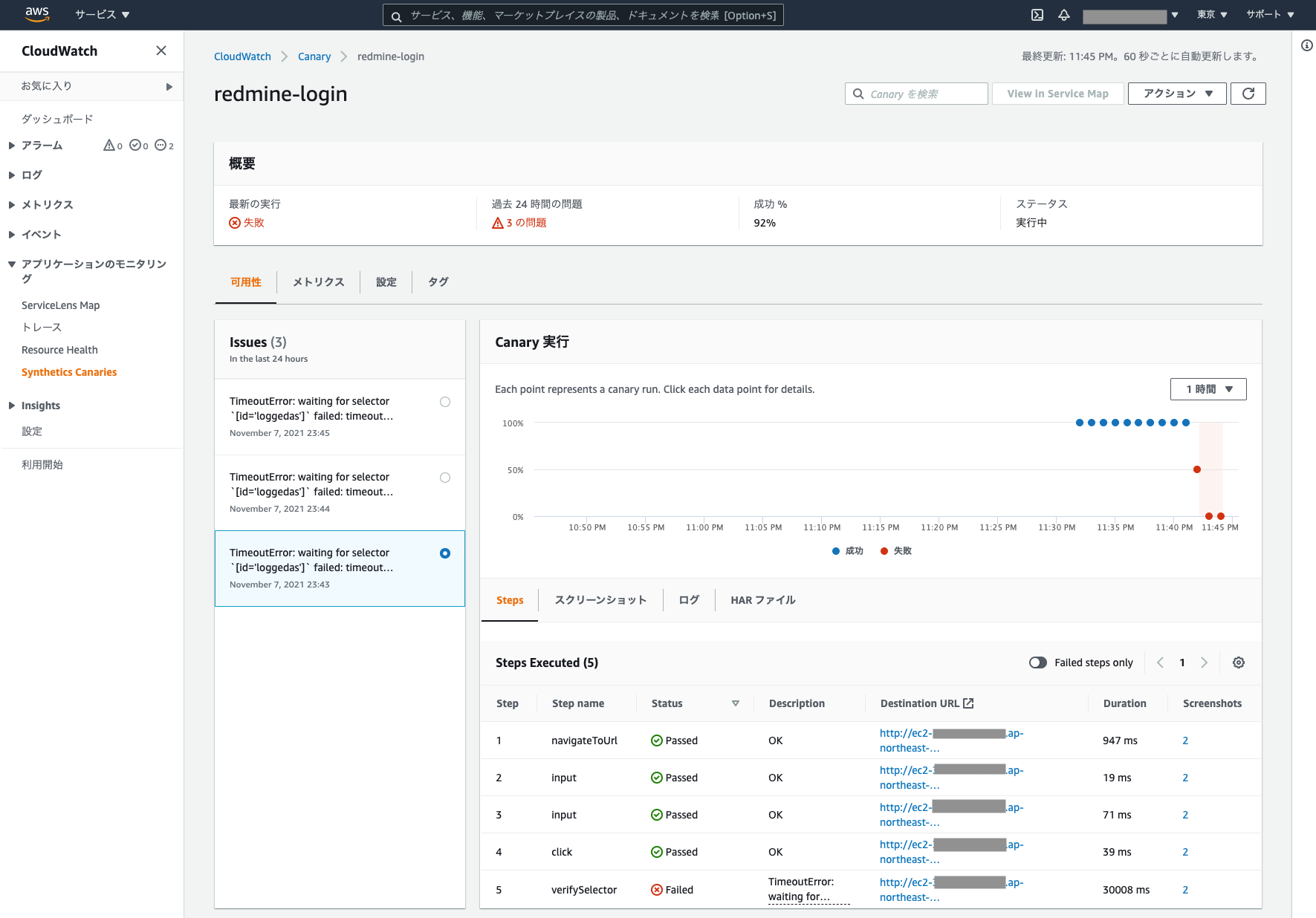Enable the Failed steps only toggle
Image resolution: width=1316 pixels, height=918 pixels.
[1037, 663]
